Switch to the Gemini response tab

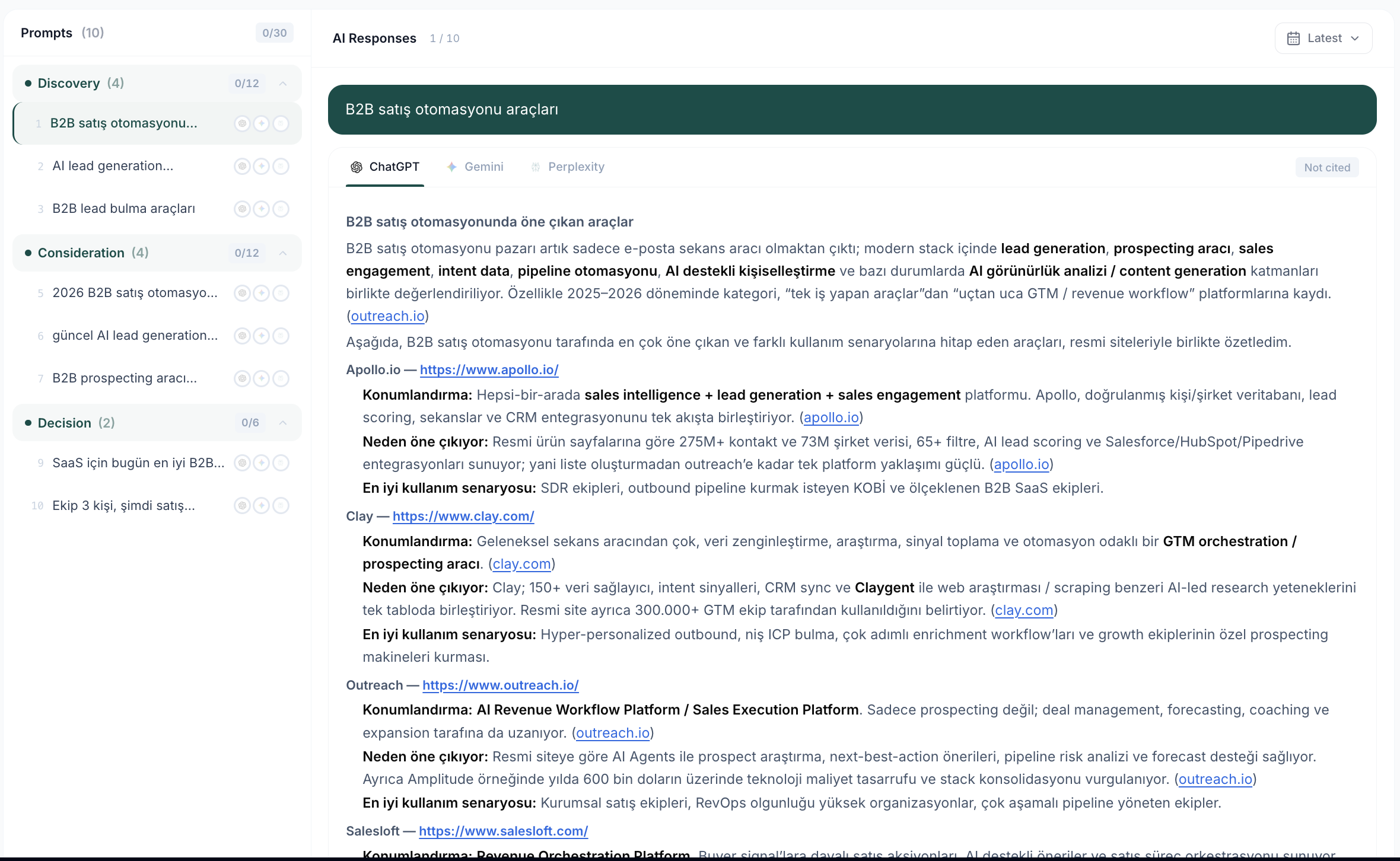[x=475, y=167]
